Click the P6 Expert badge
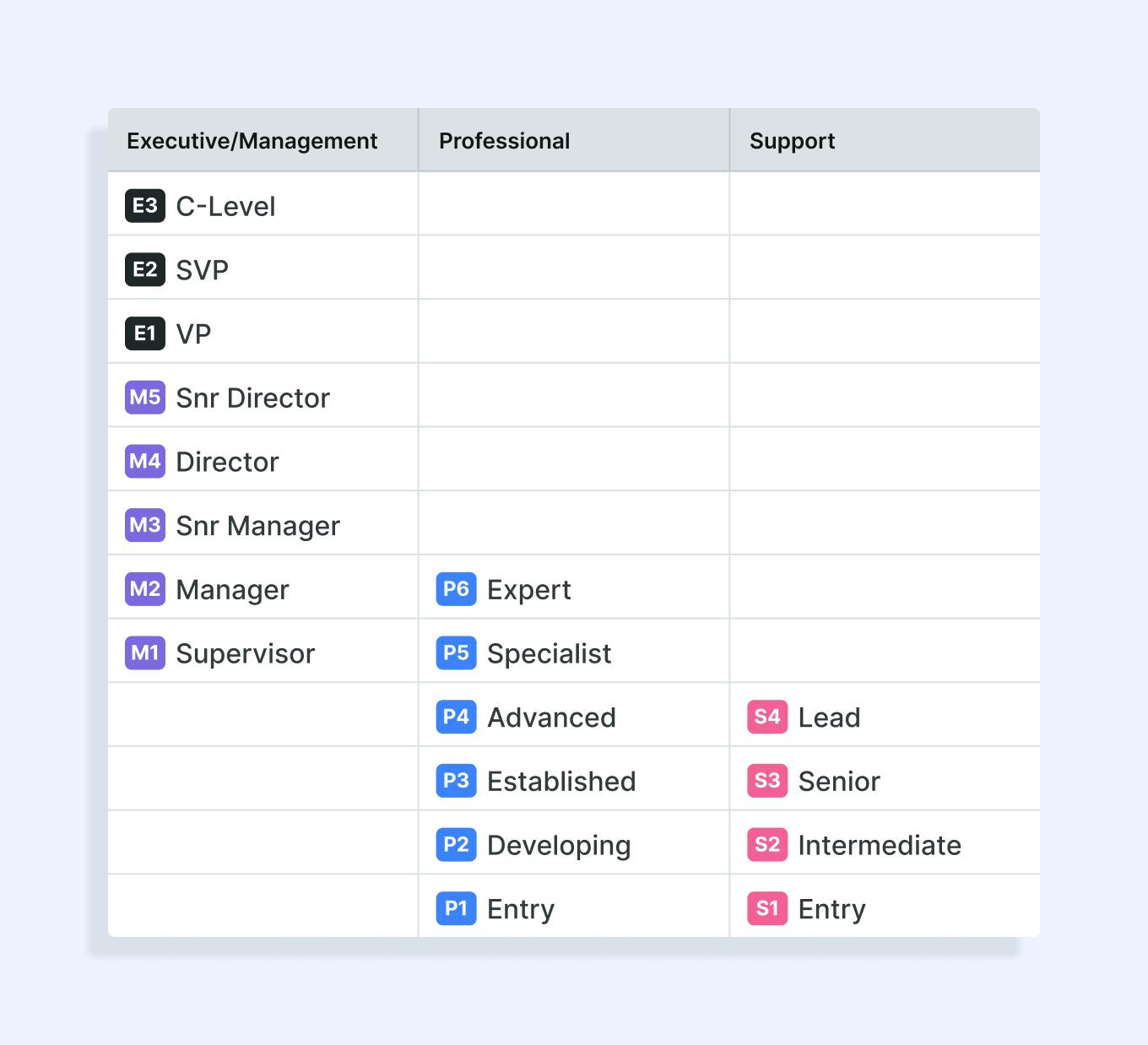Viewport: 1148px width, 1045px height. 456,589
